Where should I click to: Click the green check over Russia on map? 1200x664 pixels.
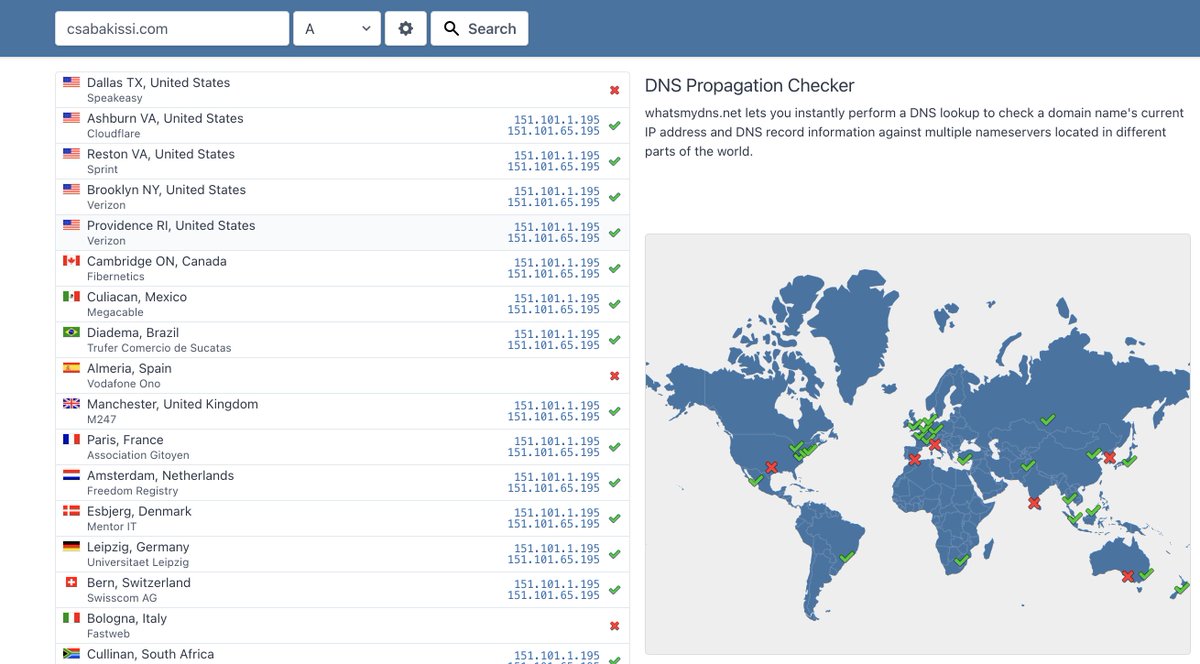(x=1047, y=419)
